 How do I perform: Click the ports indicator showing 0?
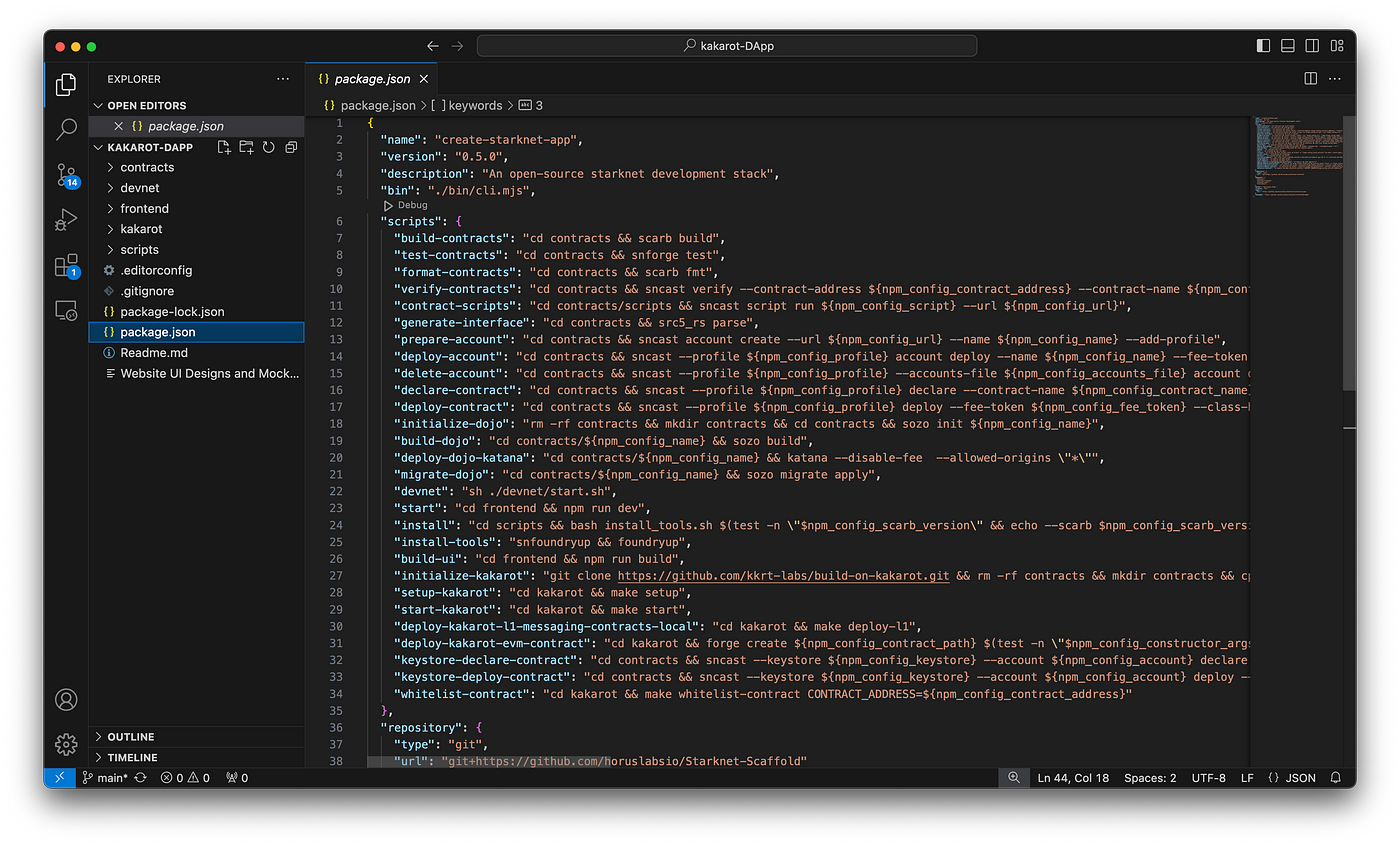(237, 777)
